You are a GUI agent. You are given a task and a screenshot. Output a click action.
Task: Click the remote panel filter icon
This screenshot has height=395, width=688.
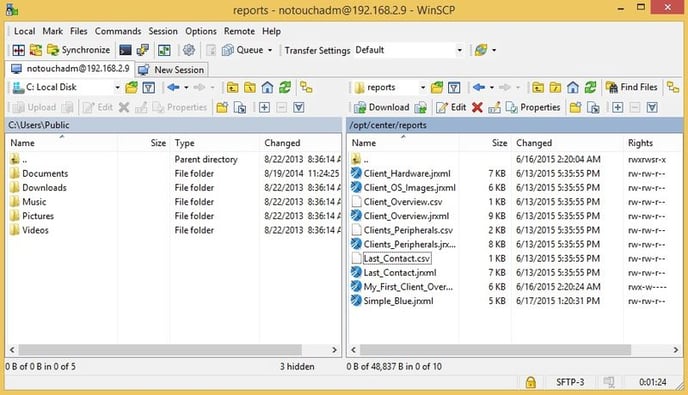pos(454,87)
